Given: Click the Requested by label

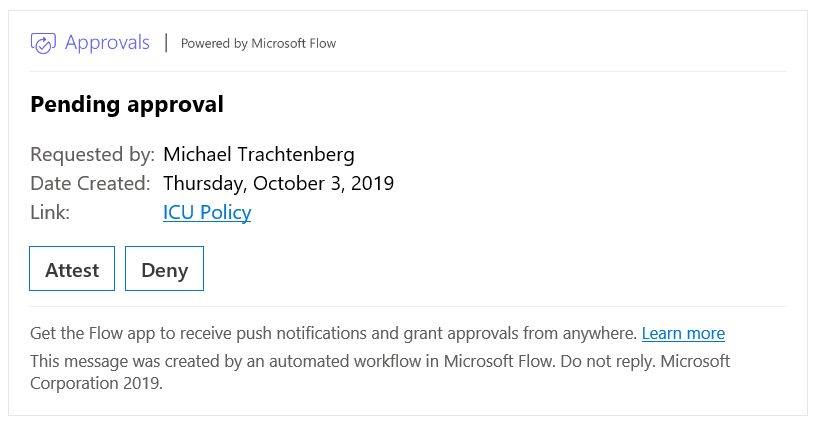Looking at the screenshot, I should [92, 155].
